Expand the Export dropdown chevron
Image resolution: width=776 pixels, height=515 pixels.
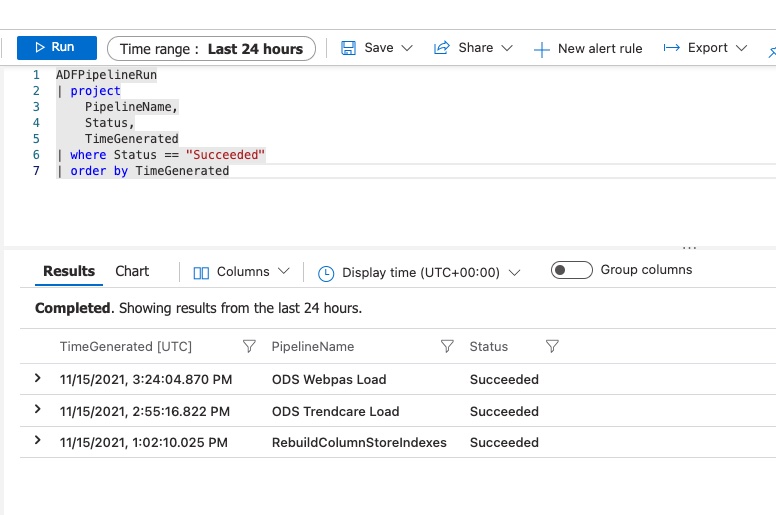coord(741,48)
